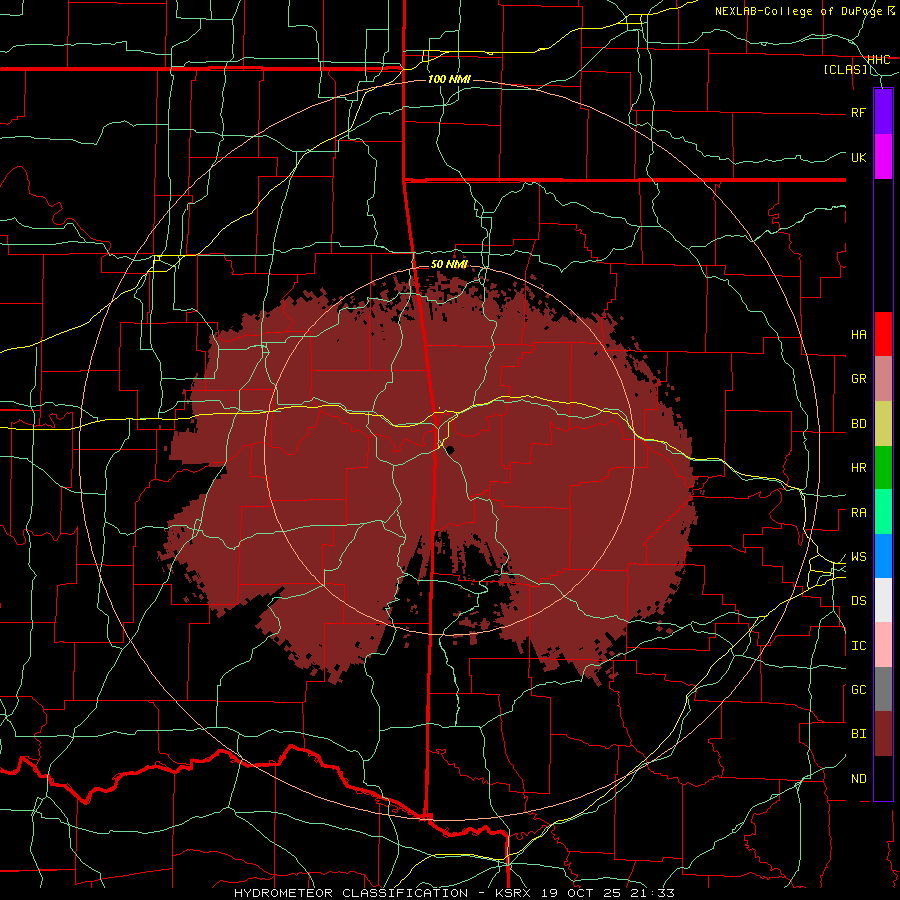The width and height of the screenshot is (900, 900).
Task: Click the HR green legend swatch
Action: coord(883,468)
